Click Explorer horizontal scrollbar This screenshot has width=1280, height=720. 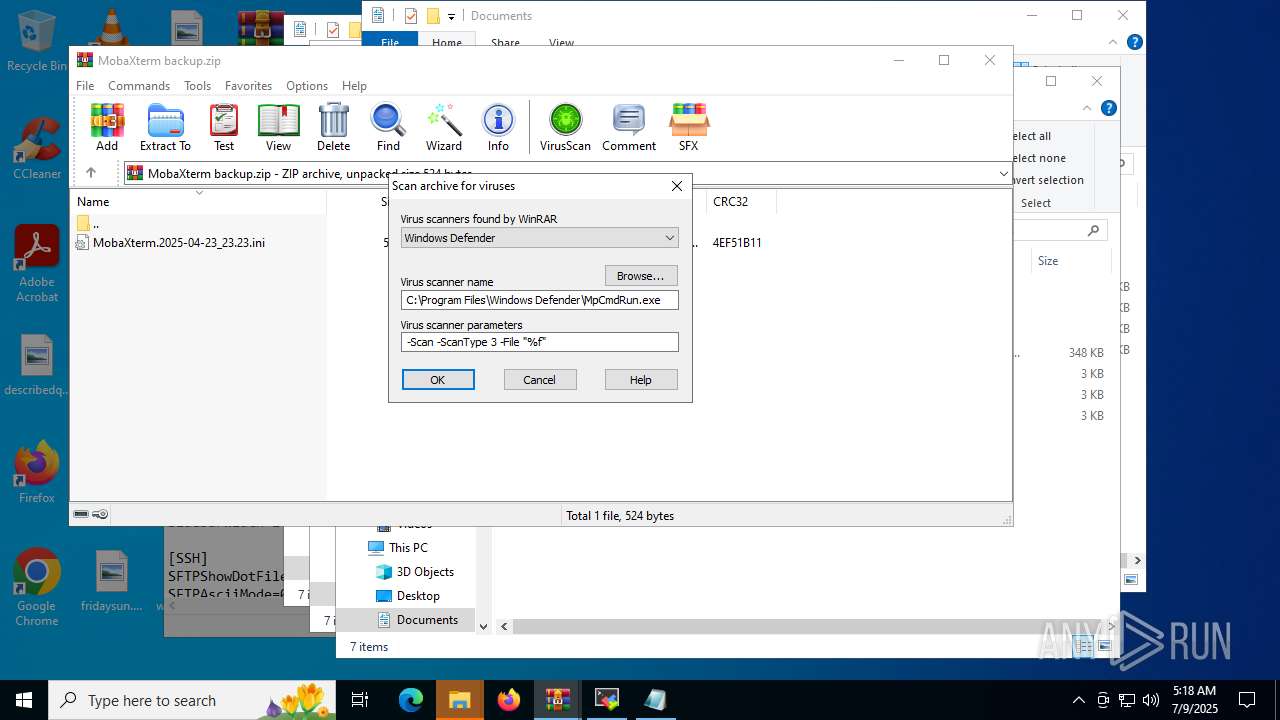812,627
